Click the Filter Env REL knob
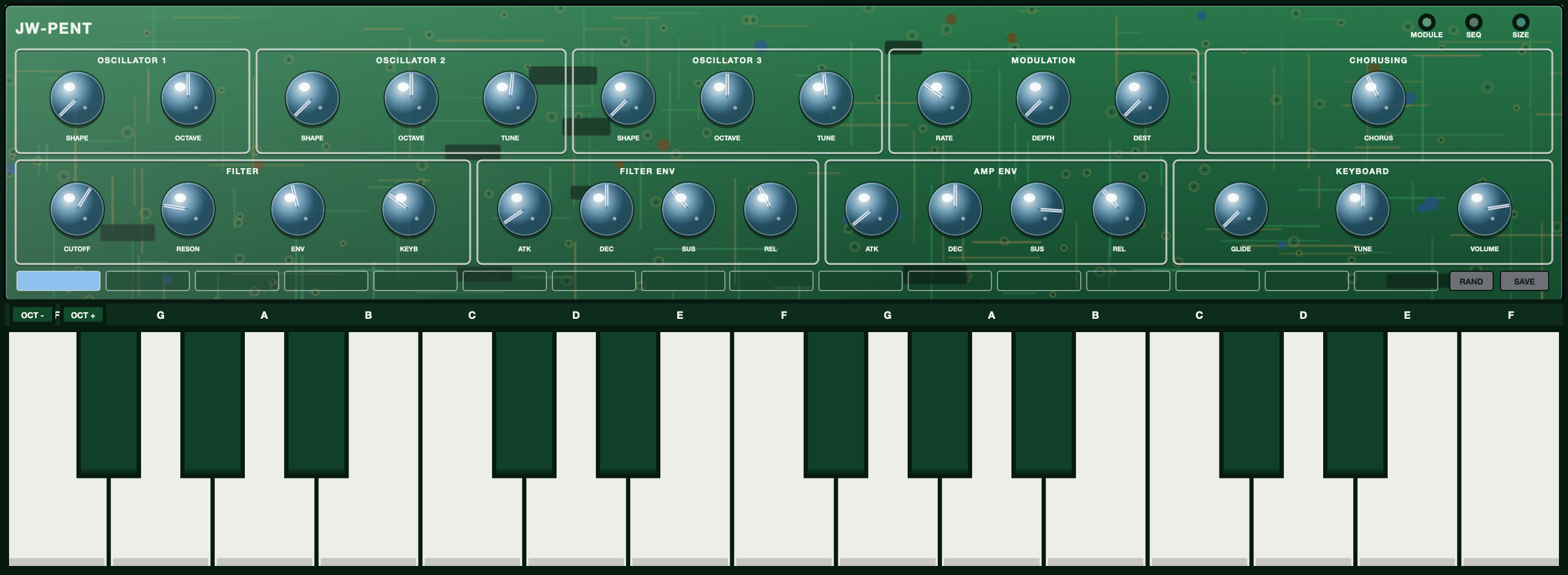This screenshot has height=575, width=1568. tap(771, 209)
